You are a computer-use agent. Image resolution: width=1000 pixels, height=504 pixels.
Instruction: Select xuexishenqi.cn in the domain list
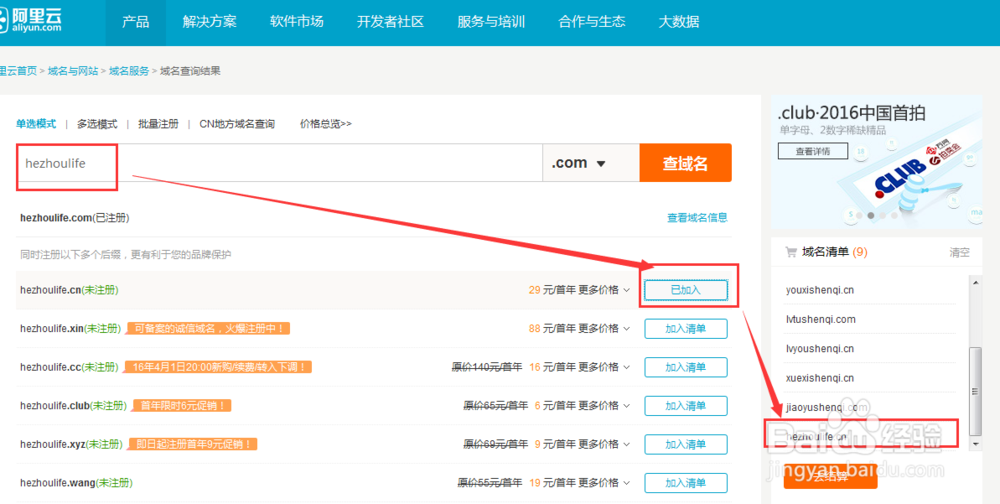(820, 378)
